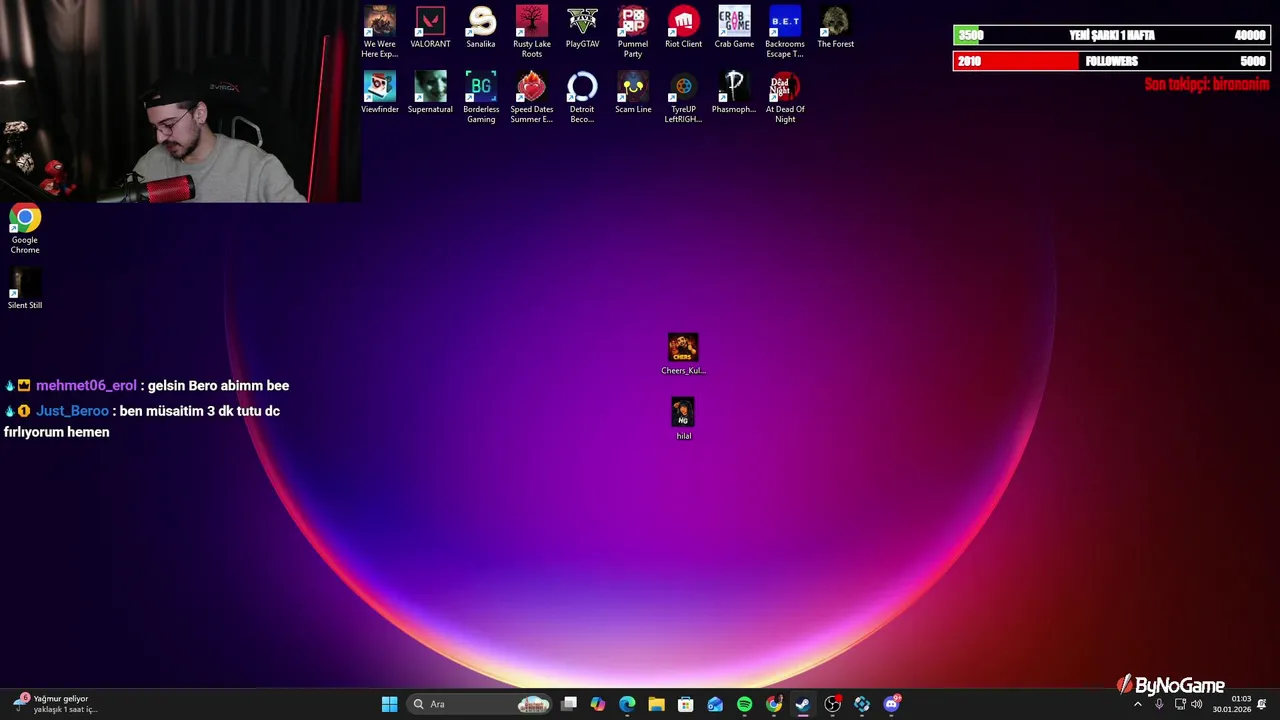Select the PlayGTAV desktop shortcut
1280x720 pixels.
tap(582, 28)
